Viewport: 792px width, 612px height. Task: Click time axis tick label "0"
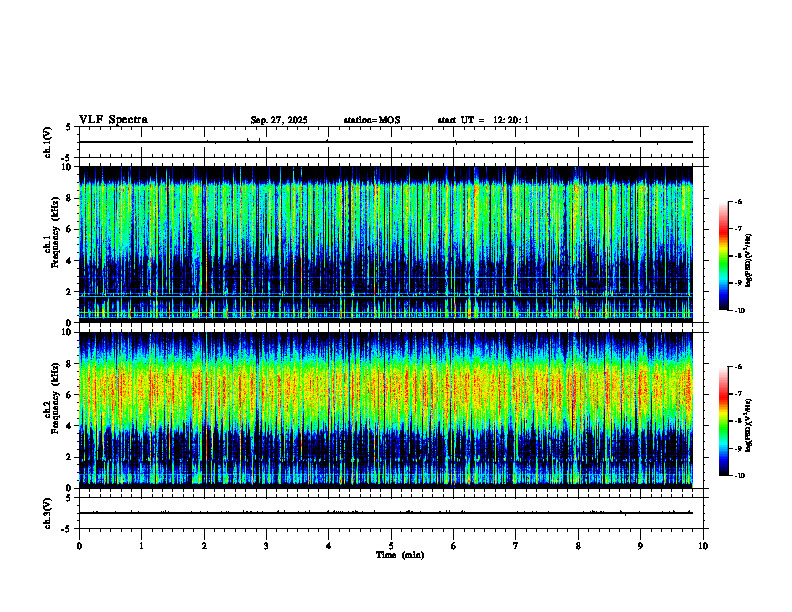79,546
